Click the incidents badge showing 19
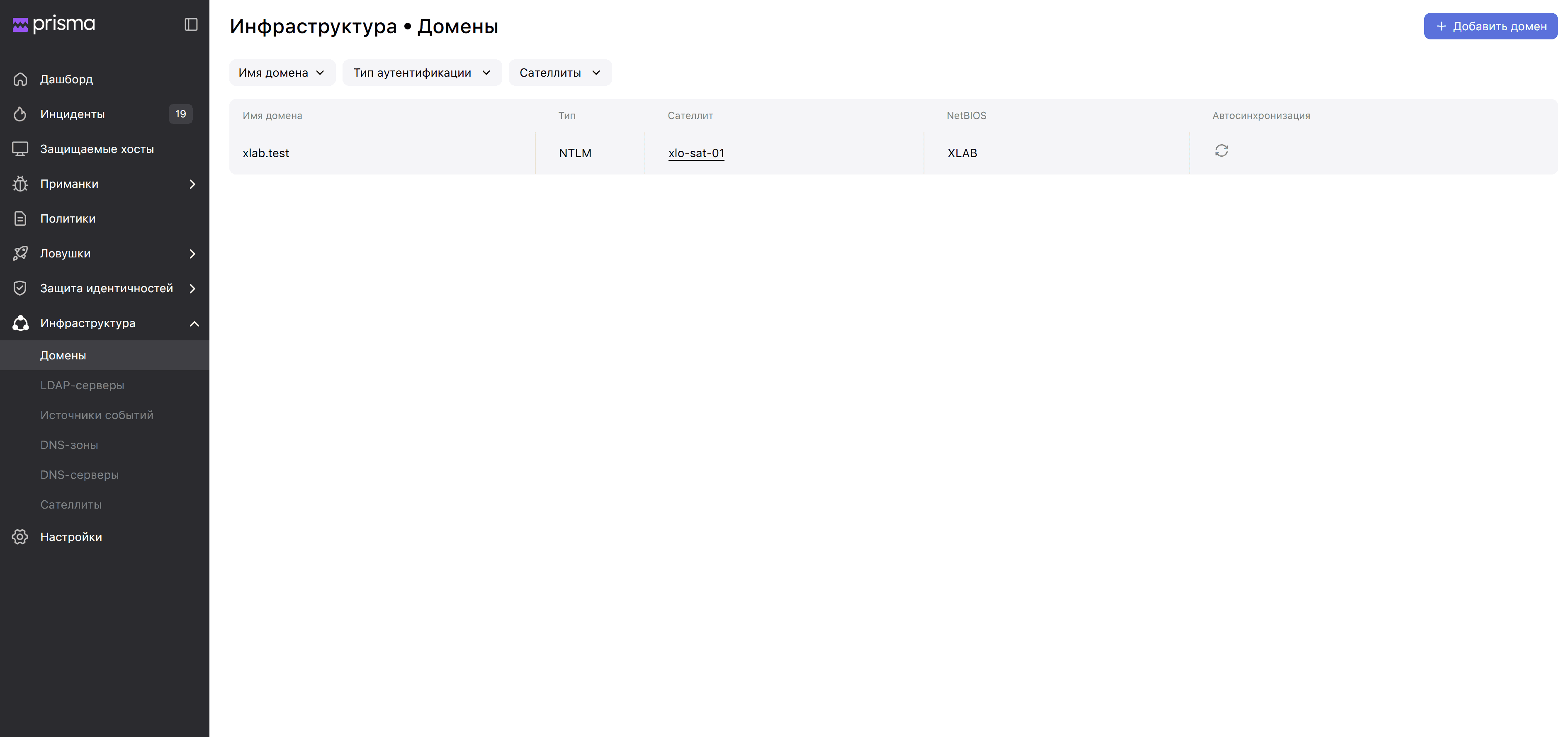The width and height of the screenshot is (1568, 737). click(x=181, y=114)
